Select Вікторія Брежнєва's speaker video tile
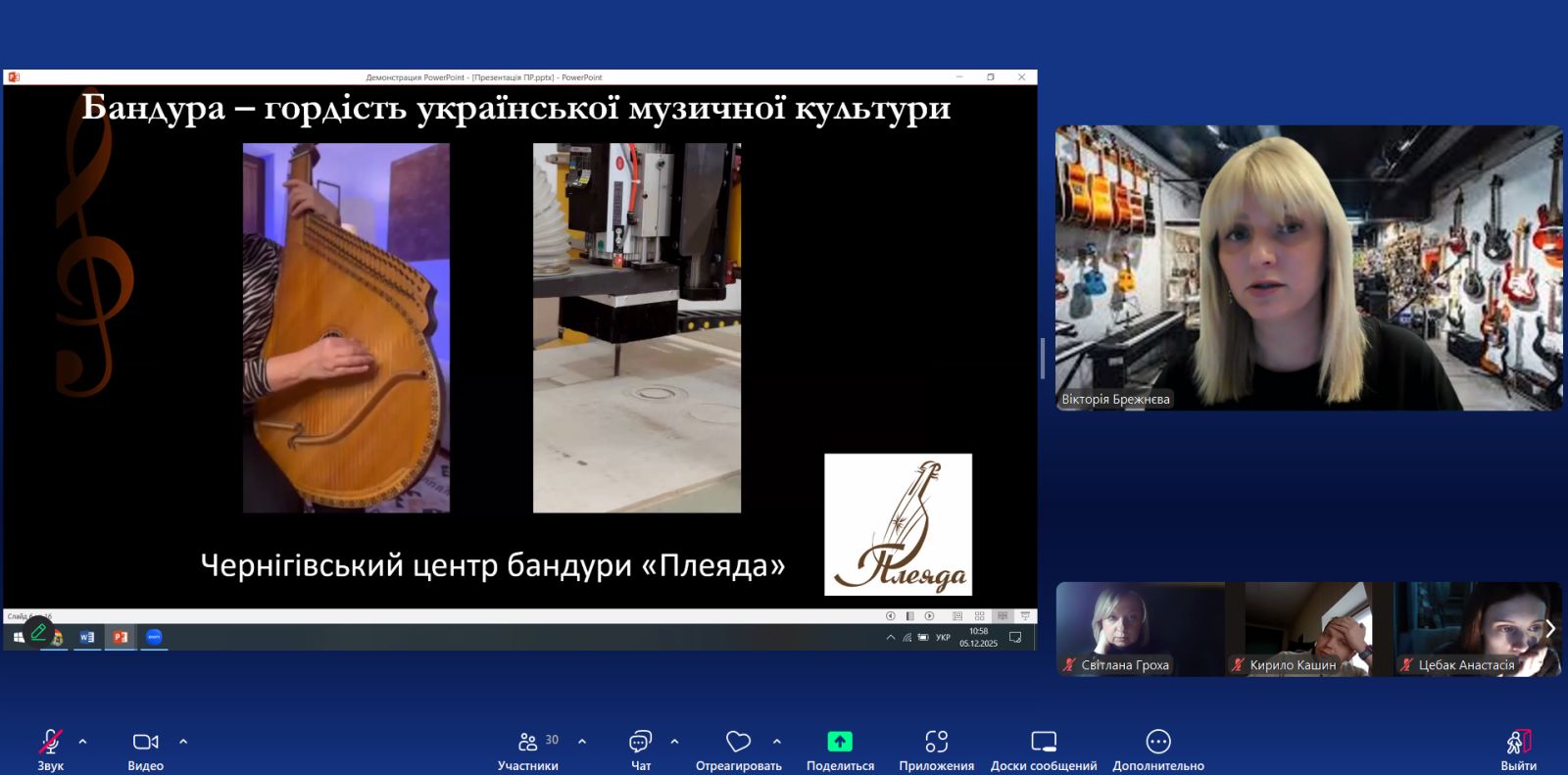 (1308, 267)
